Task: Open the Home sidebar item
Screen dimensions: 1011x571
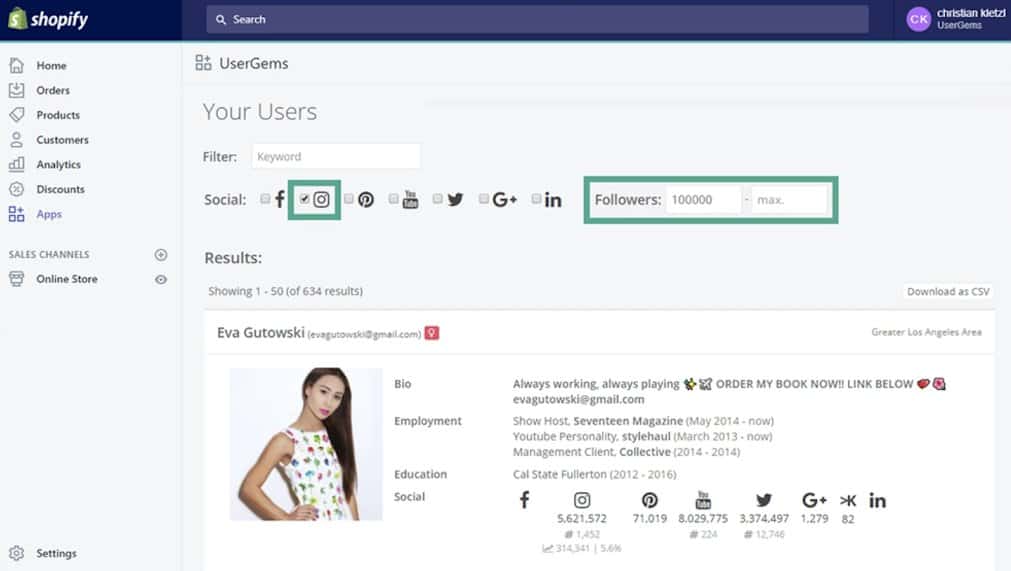Action: point(51,66)
